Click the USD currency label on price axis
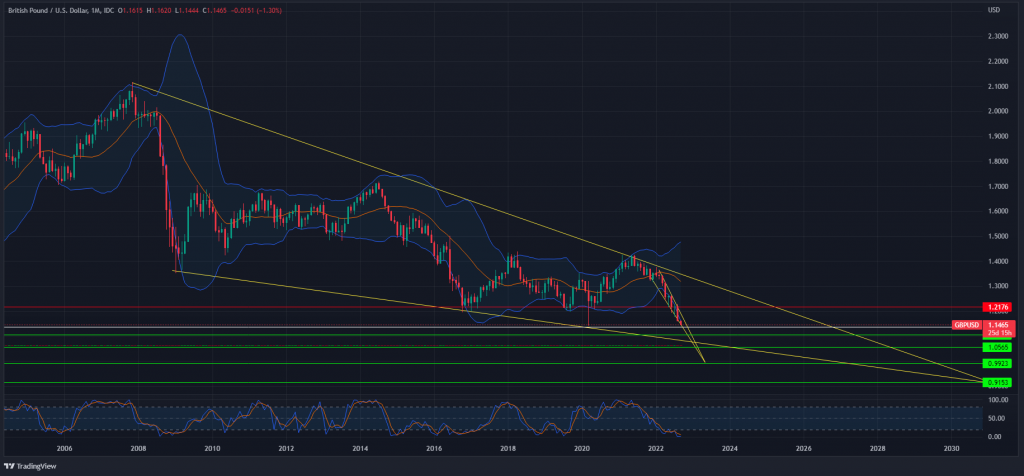Image resolution: width=1024 pixels, height=476 pixels. click(x=994, y=10)
